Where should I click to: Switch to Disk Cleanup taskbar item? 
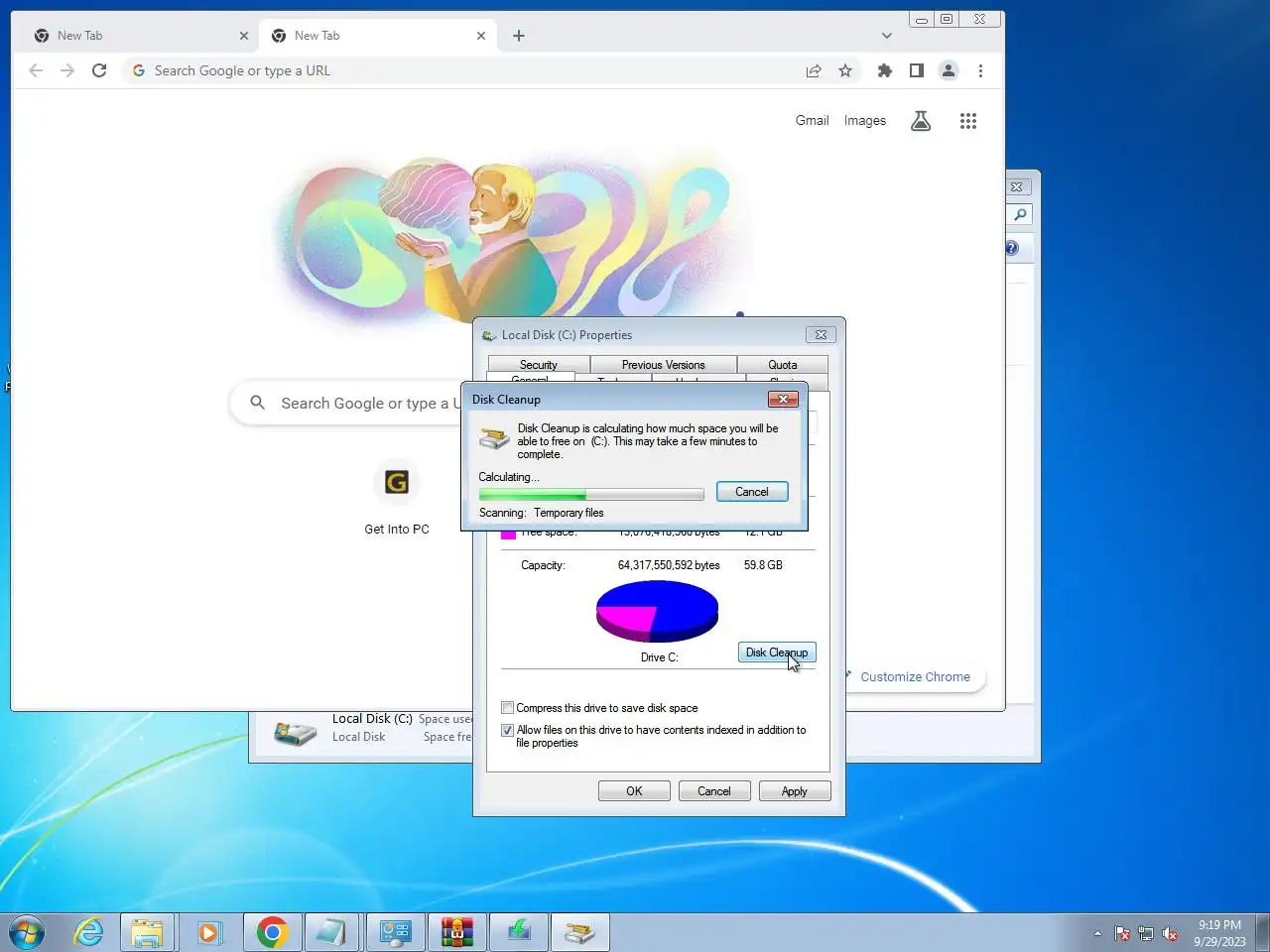[580, 932]
